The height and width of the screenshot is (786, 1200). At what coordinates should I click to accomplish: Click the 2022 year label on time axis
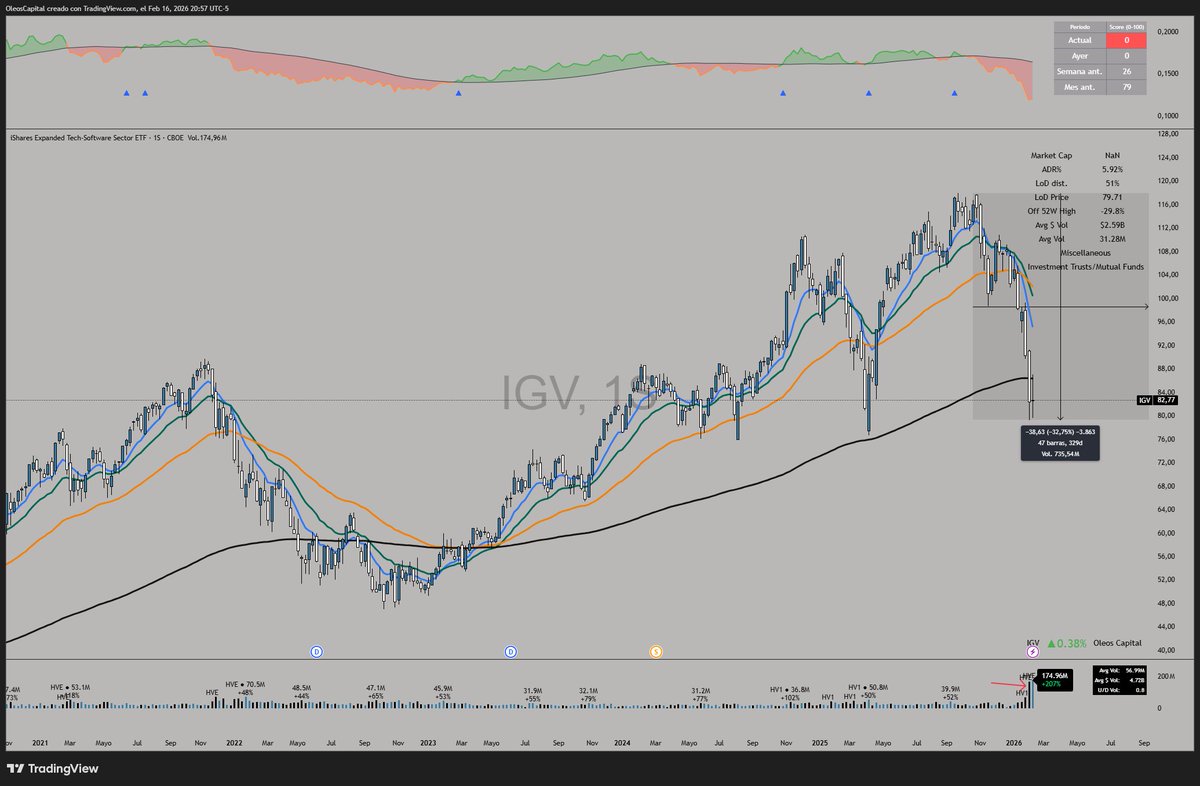(234, 743)
